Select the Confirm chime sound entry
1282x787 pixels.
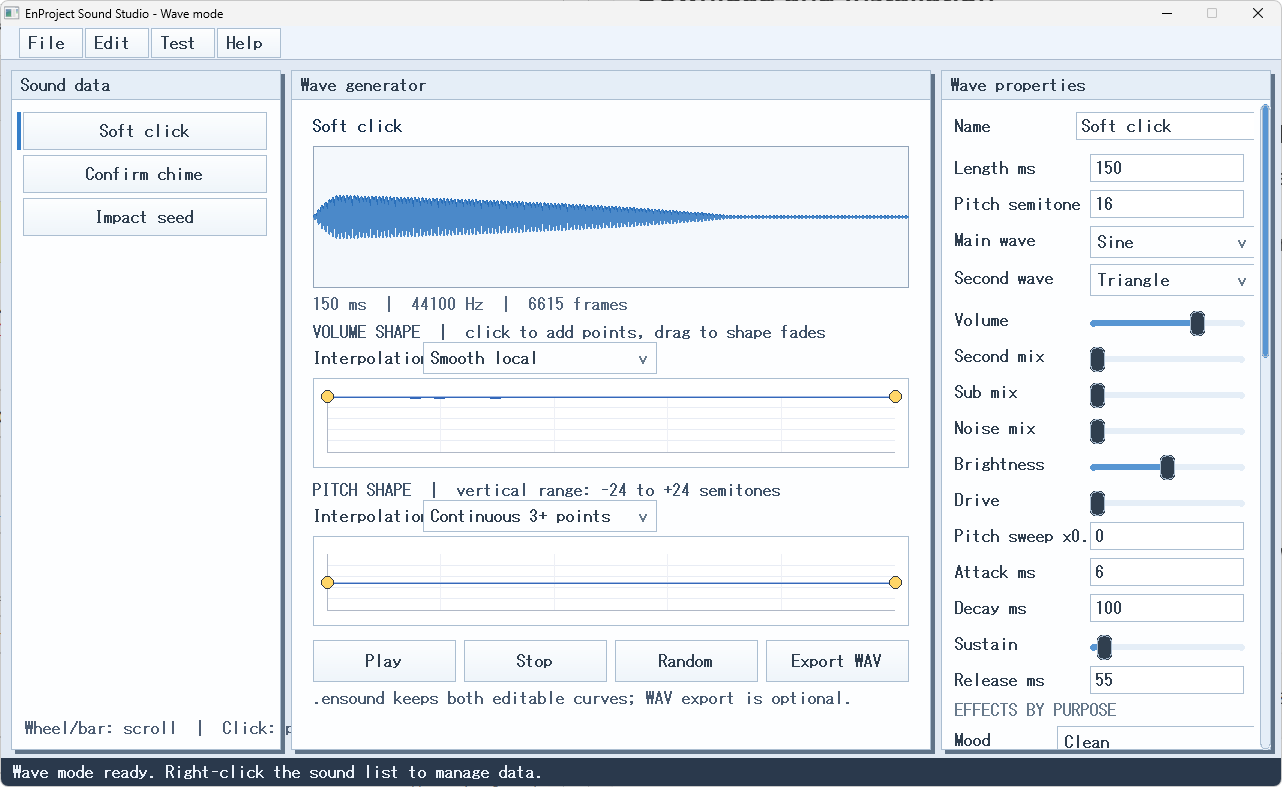[x=144, y=174]
